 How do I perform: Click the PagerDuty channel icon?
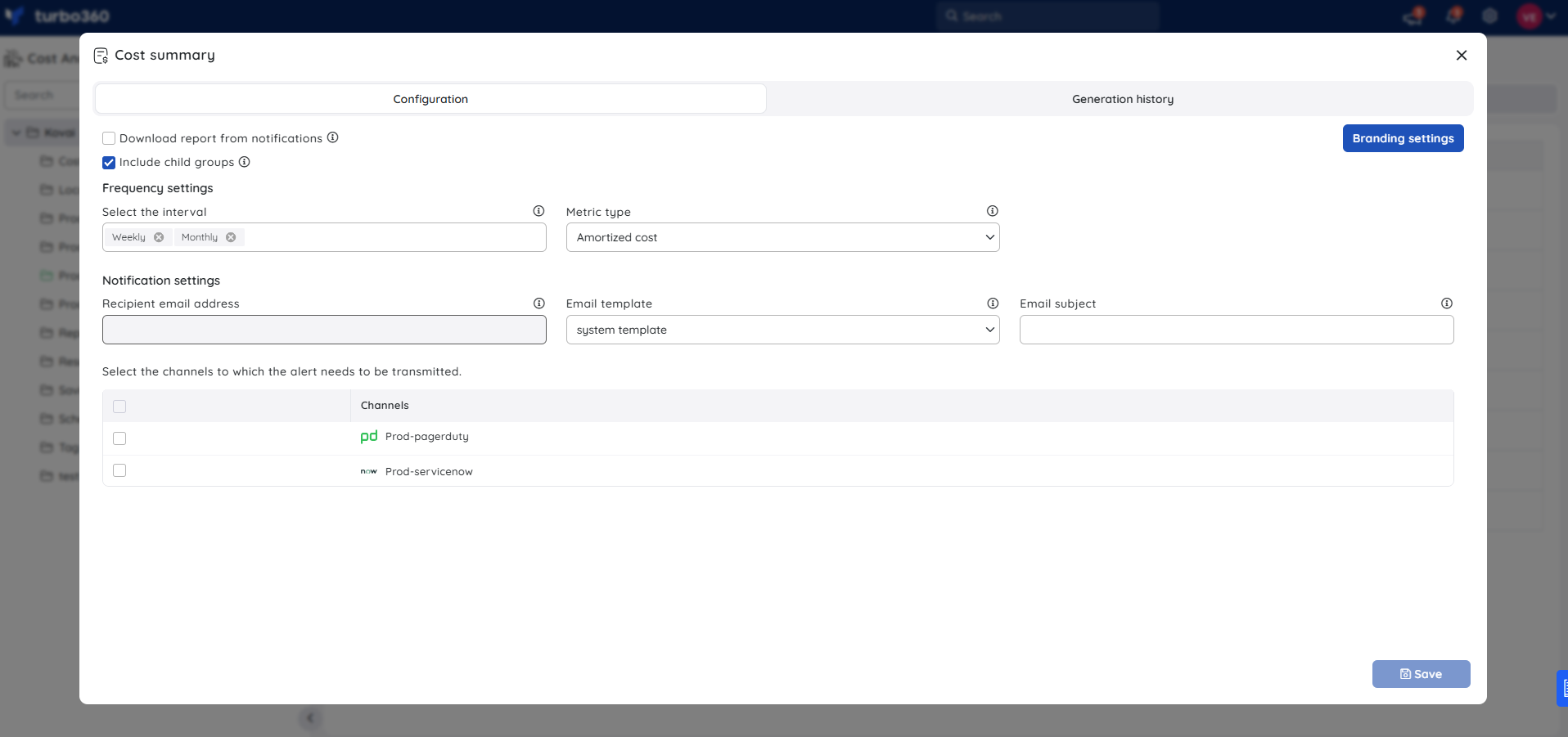369,437
